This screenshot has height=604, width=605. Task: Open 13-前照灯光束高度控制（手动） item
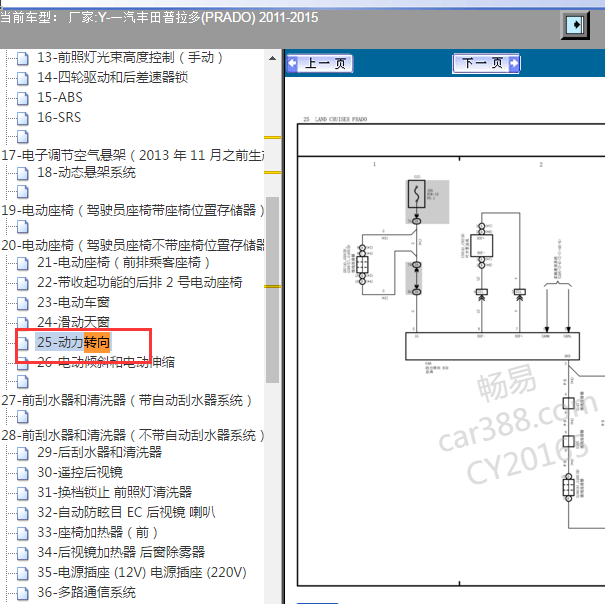point(130,58)
